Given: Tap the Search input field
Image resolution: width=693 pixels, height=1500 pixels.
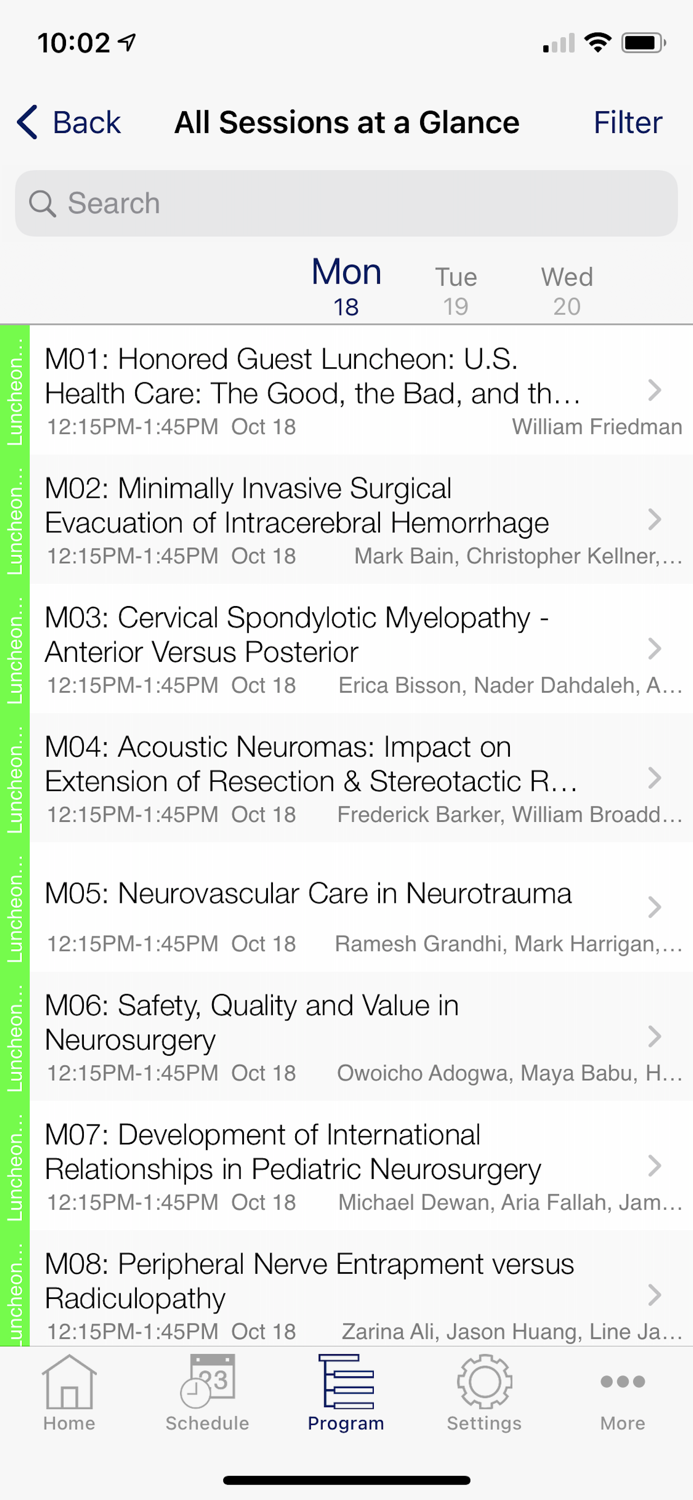Looking at the screenshot, I should click(x=346, y=203).
